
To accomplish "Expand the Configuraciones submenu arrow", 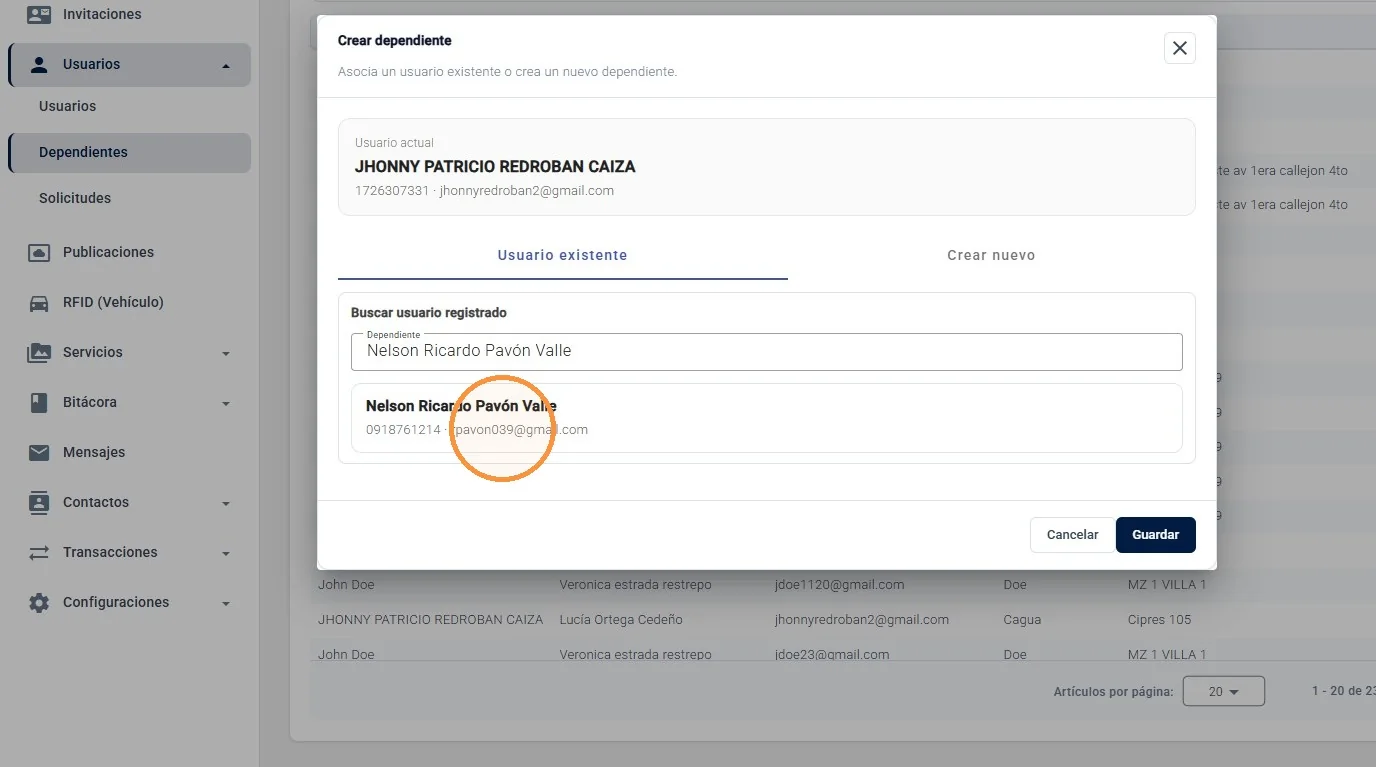I will [x=226, y=604].
